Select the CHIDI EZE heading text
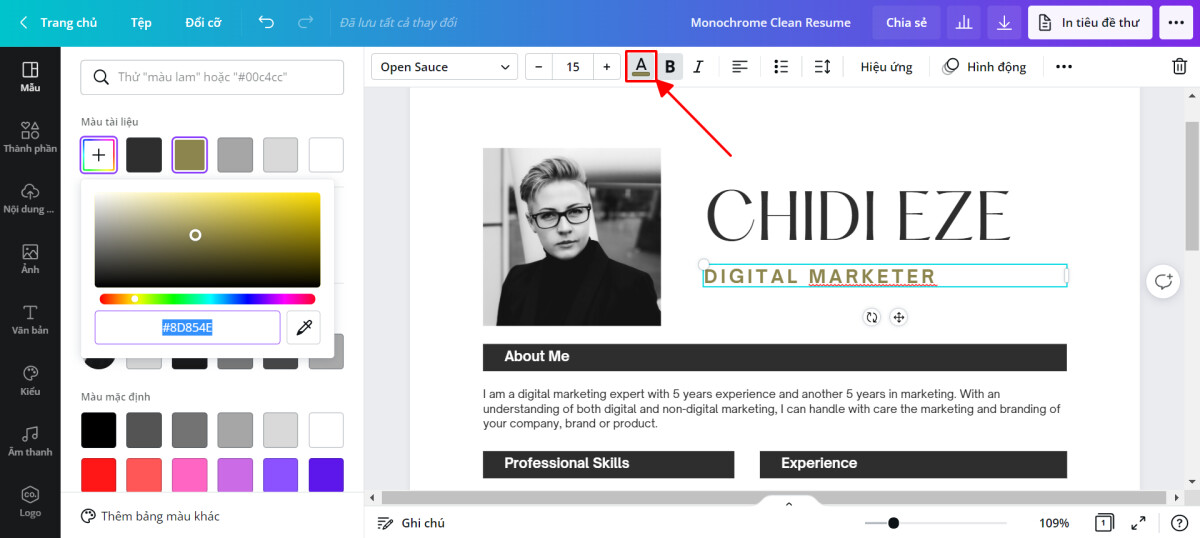Viewport: 1200px width, 538px height. [x=858, y=215]
